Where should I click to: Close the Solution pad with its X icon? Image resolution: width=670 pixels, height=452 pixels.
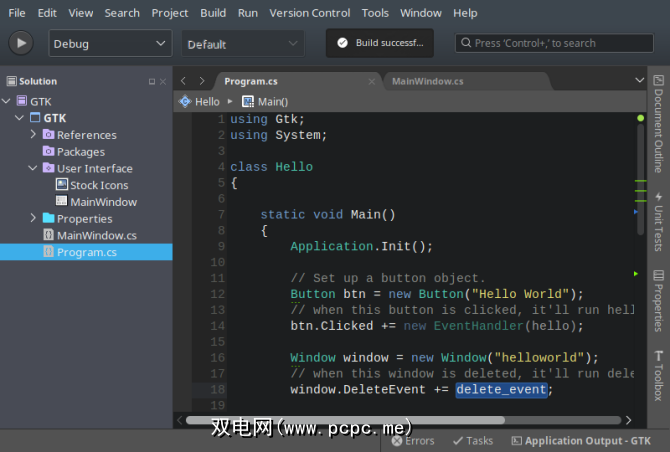[163, 82]
